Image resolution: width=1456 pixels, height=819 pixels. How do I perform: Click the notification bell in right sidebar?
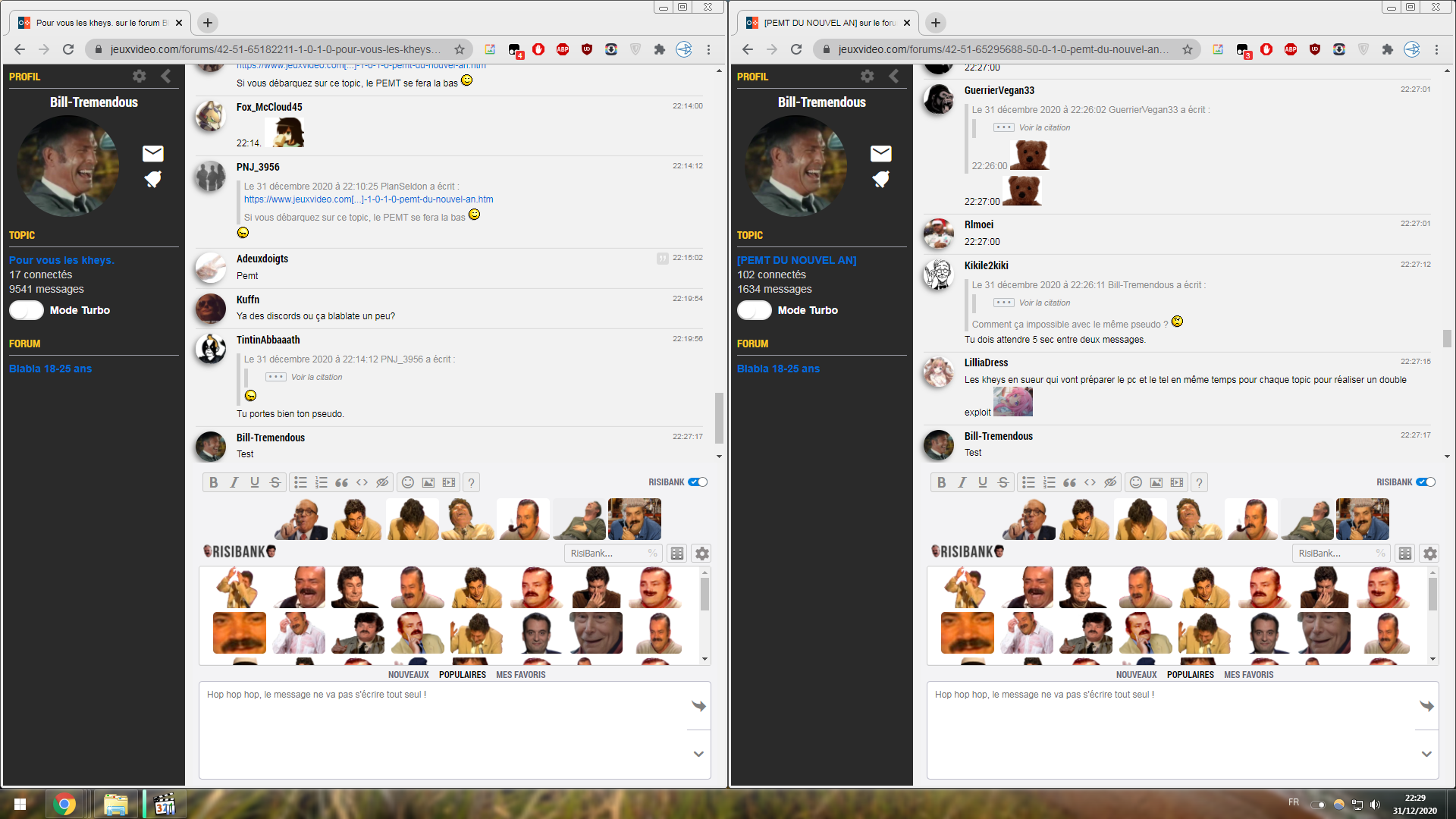point(880,180)
